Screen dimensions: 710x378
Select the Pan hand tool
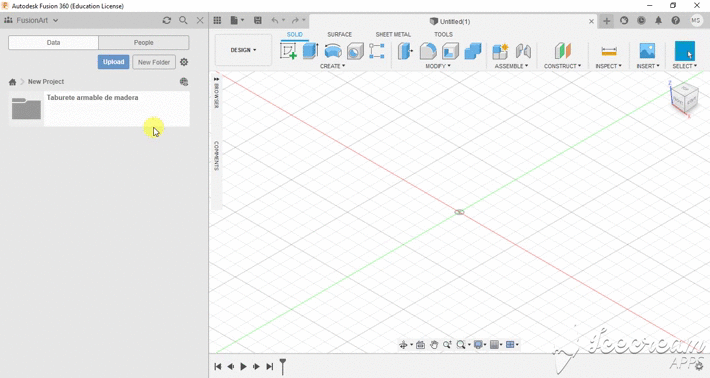click(x=434, y=345)
